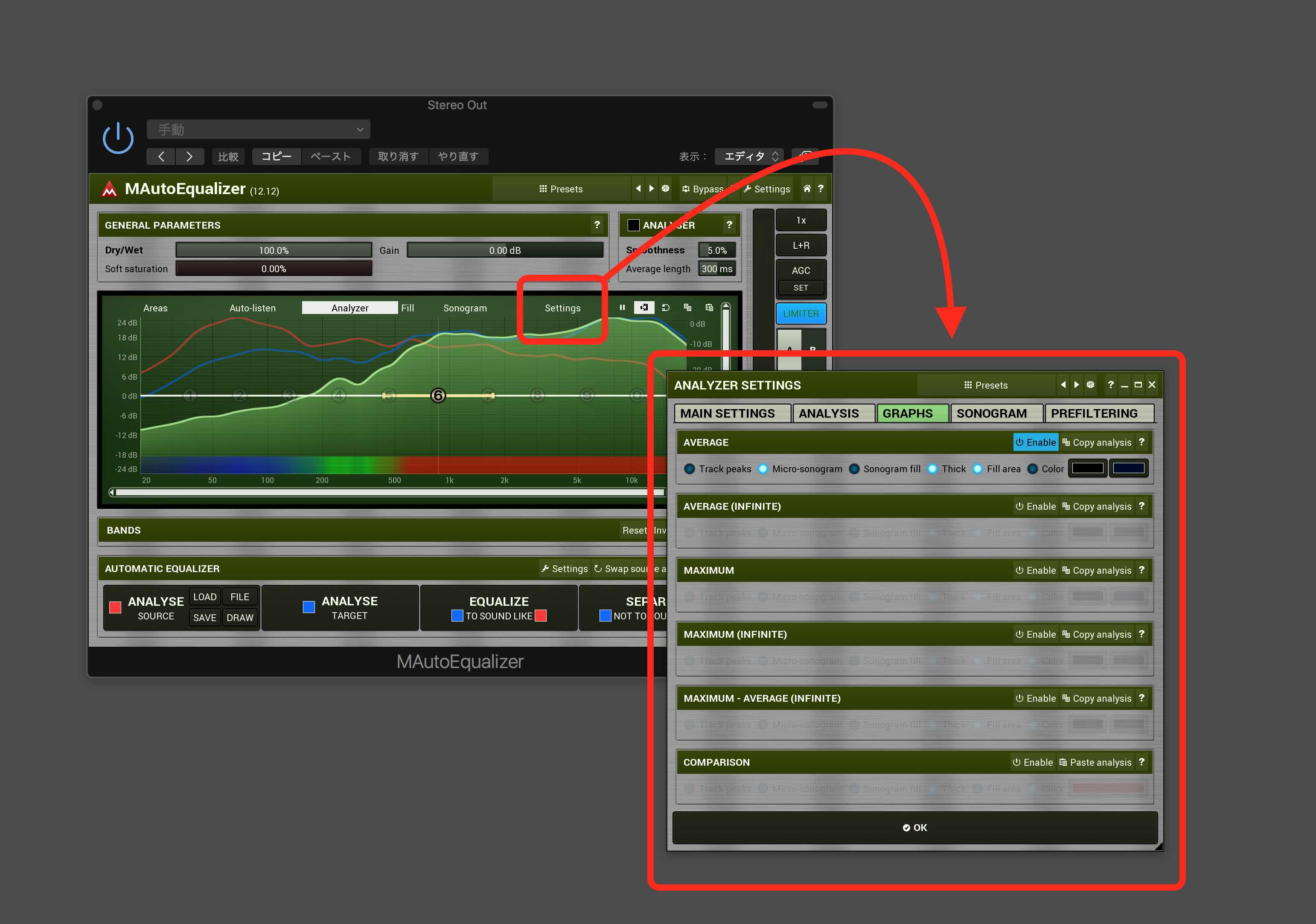
Task: Click the random preset dice icon in MAutoEqualizer header
Action: point(665,189)
